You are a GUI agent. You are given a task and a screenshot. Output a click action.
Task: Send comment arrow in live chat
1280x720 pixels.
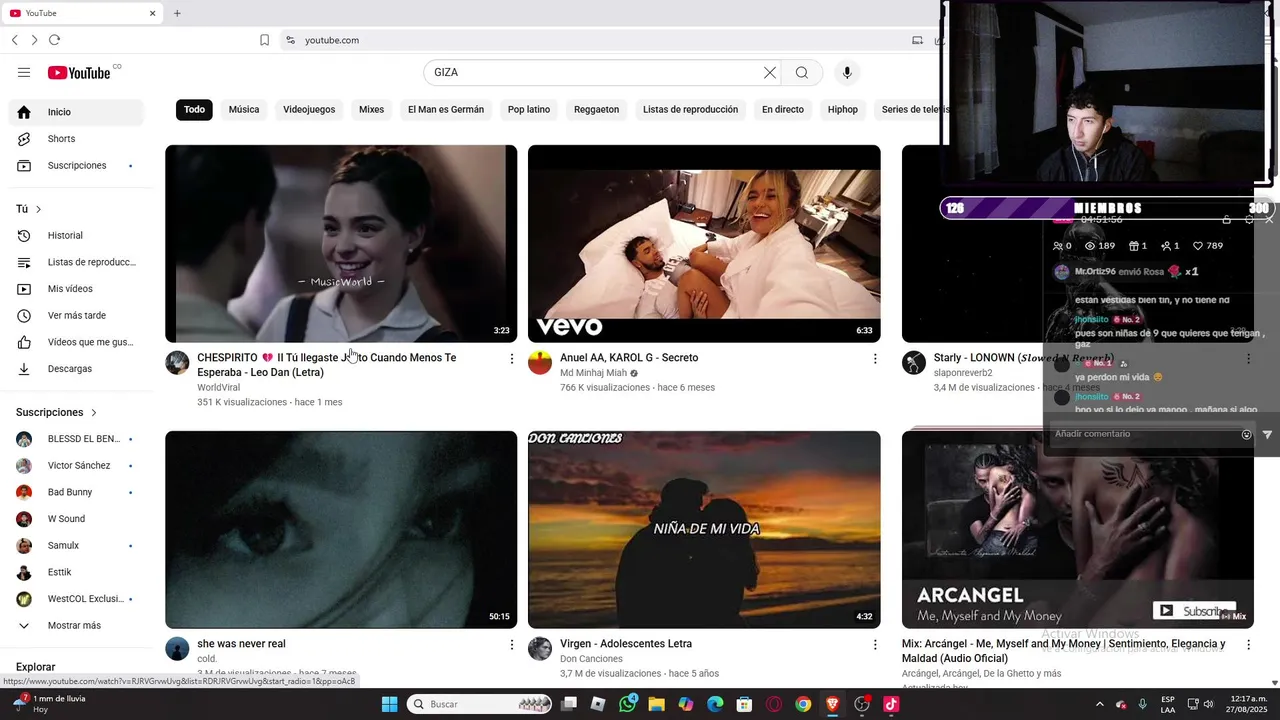coord(1267,434)
